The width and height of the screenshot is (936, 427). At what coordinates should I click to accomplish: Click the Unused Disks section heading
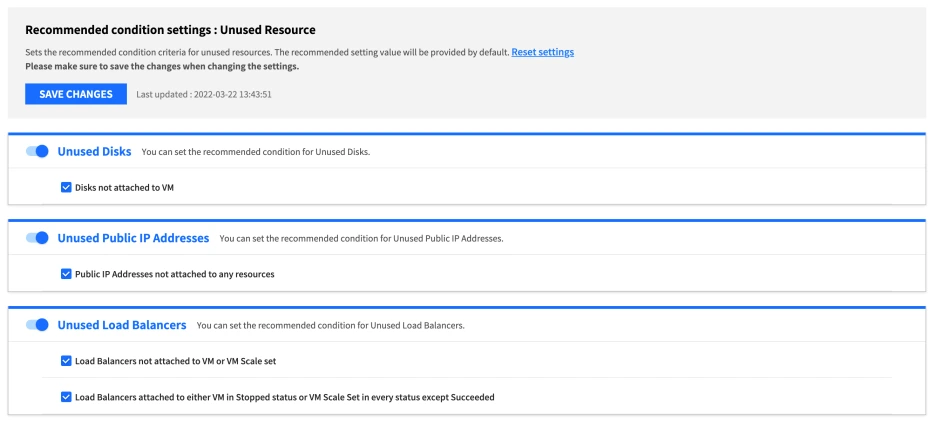[95, 151]
